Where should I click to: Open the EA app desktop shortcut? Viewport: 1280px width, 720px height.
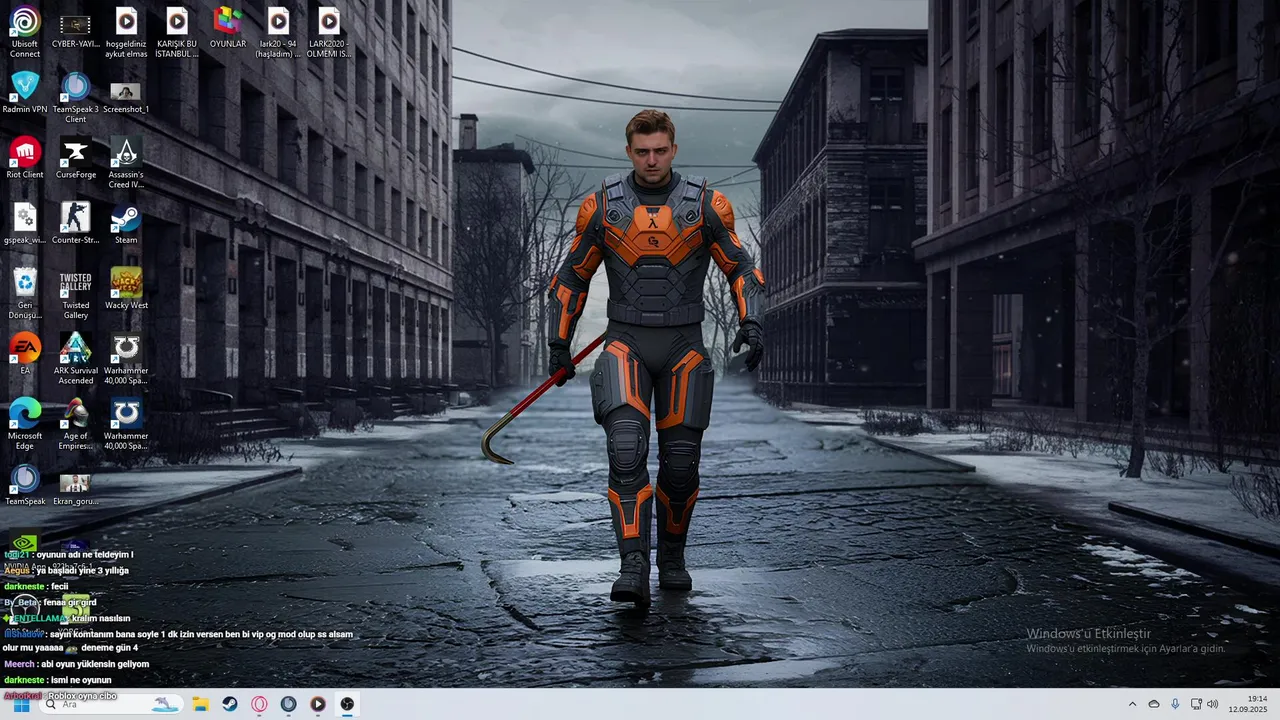[x=25, y=354]
